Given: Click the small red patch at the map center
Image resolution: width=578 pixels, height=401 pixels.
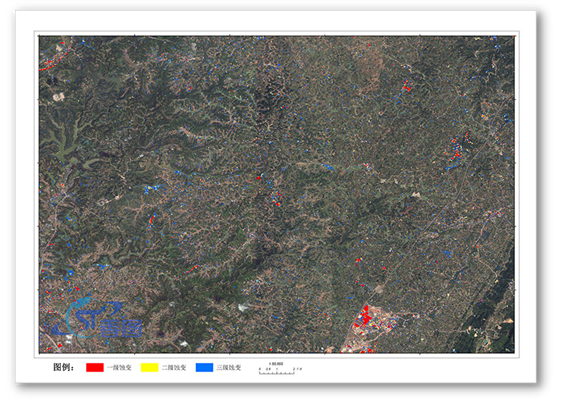Looking at the screenshot, I should pyautogui.click(x=259, y=178).
